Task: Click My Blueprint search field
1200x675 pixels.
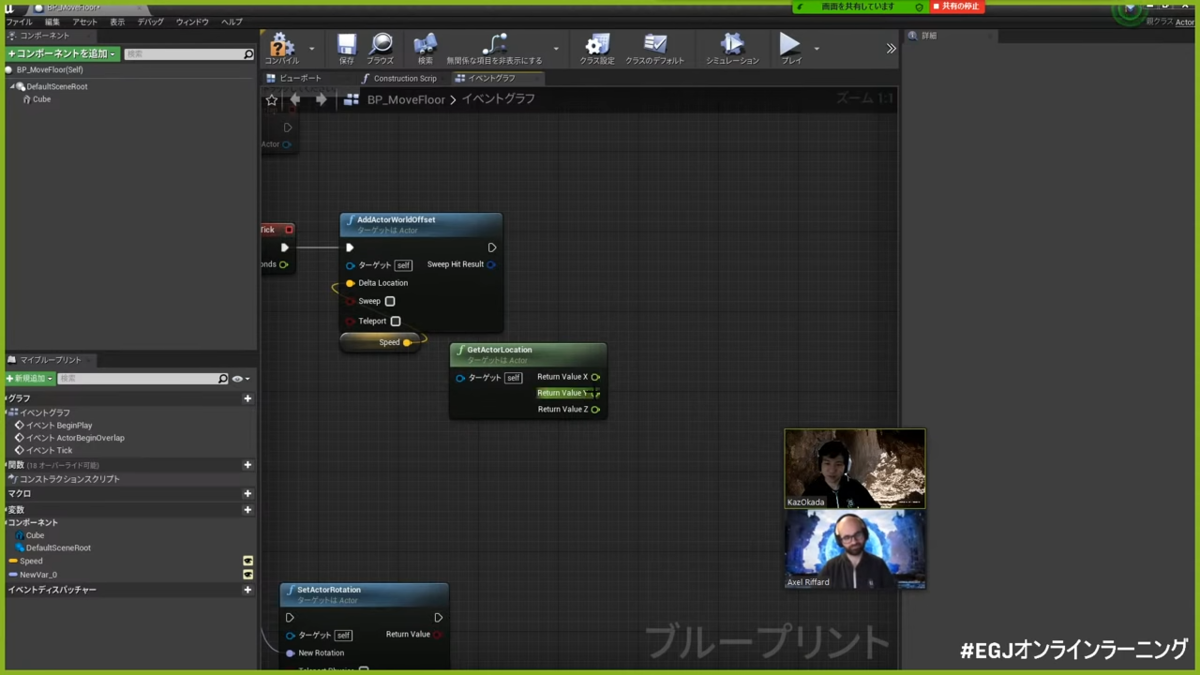Action: click(143, 379)
